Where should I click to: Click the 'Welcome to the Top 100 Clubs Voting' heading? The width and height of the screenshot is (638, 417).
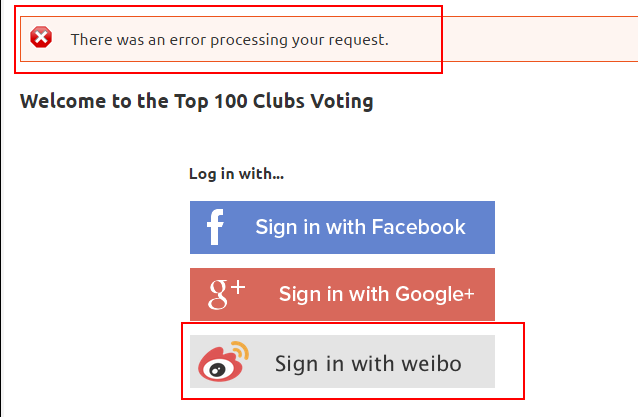point(196,101)
